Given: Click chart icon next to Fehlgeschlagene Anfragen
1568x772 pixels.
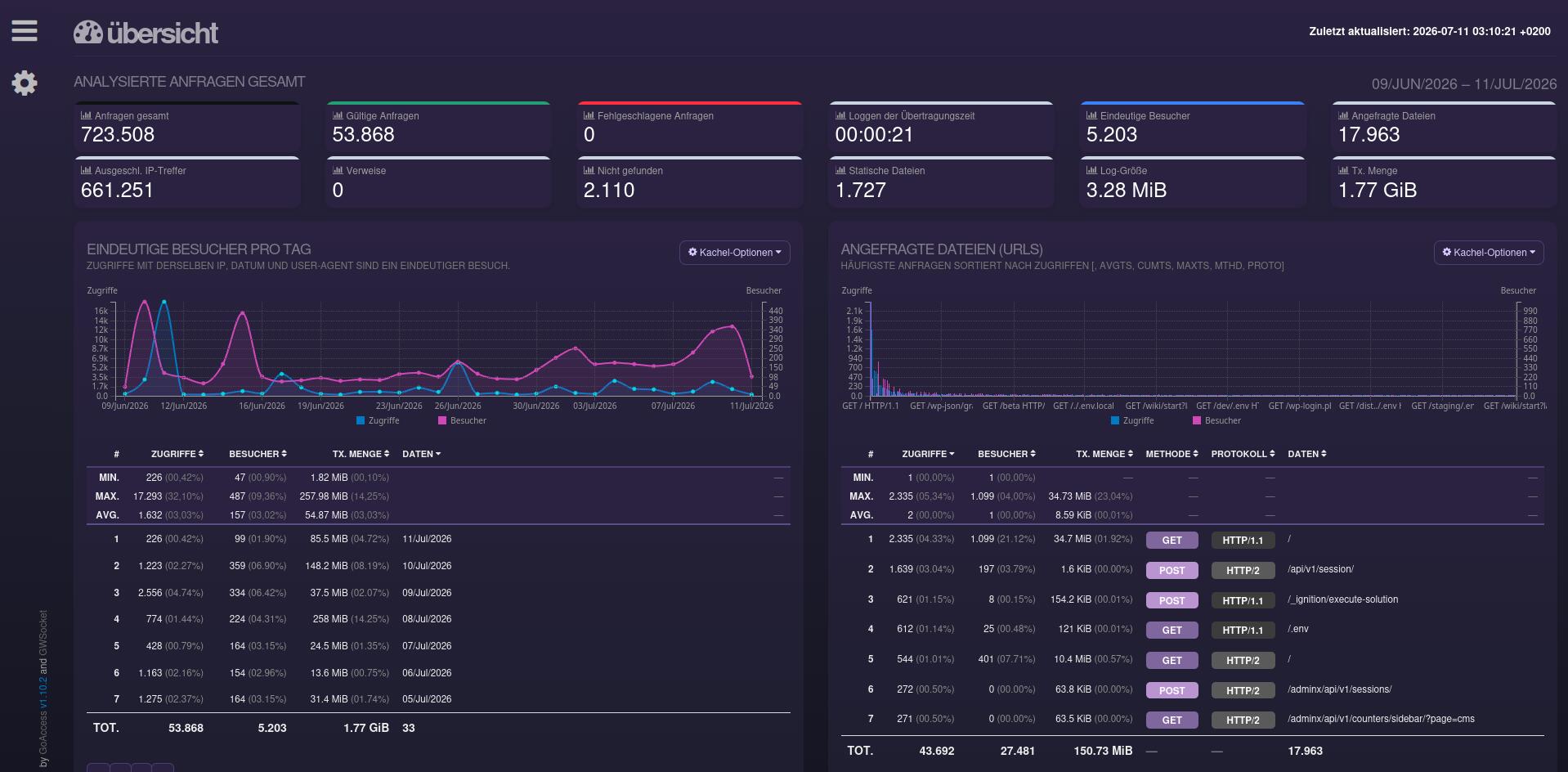Looking at the screenshot, I should point(589,115).
